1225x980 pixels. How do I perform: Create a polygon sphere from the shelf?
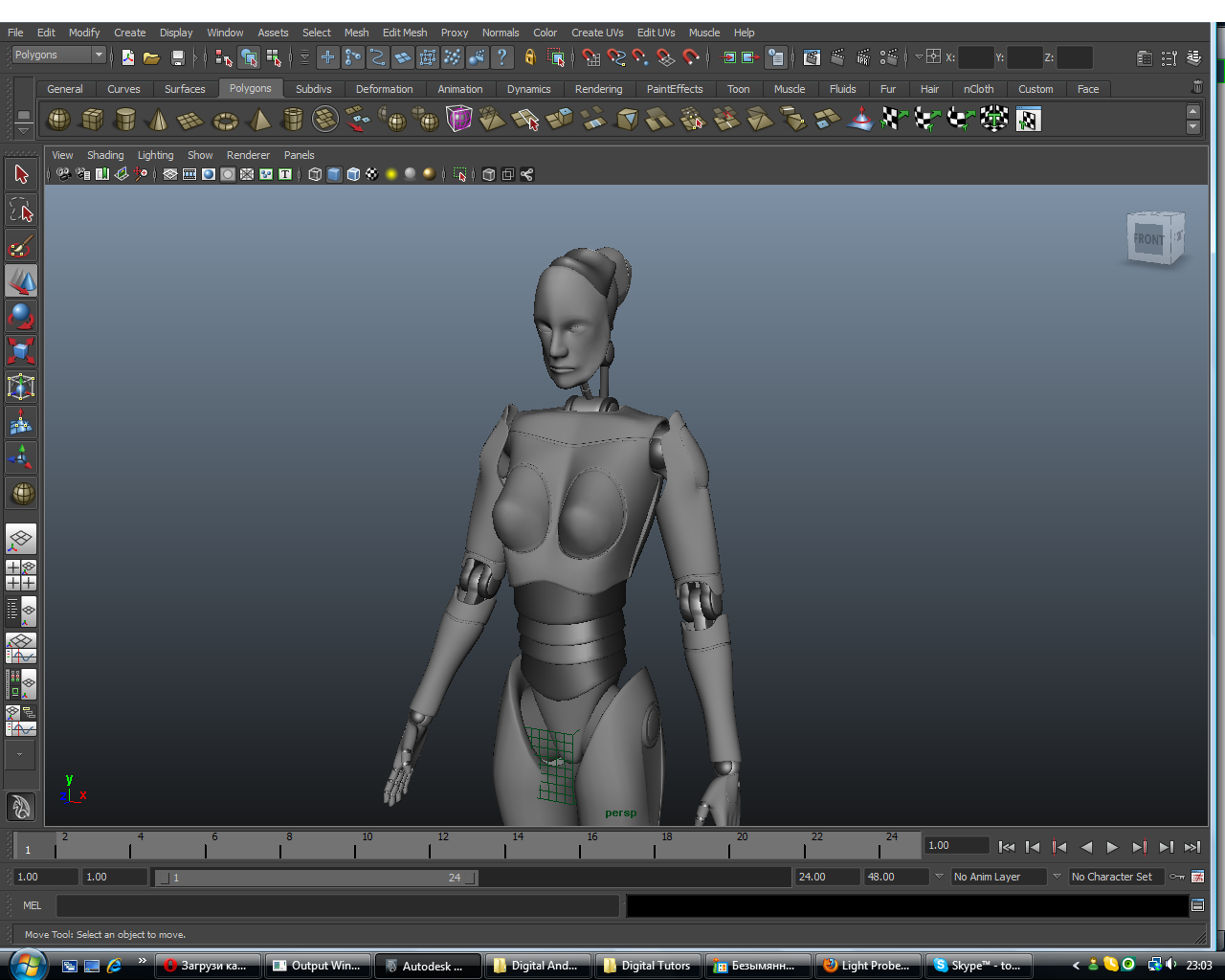59,120
